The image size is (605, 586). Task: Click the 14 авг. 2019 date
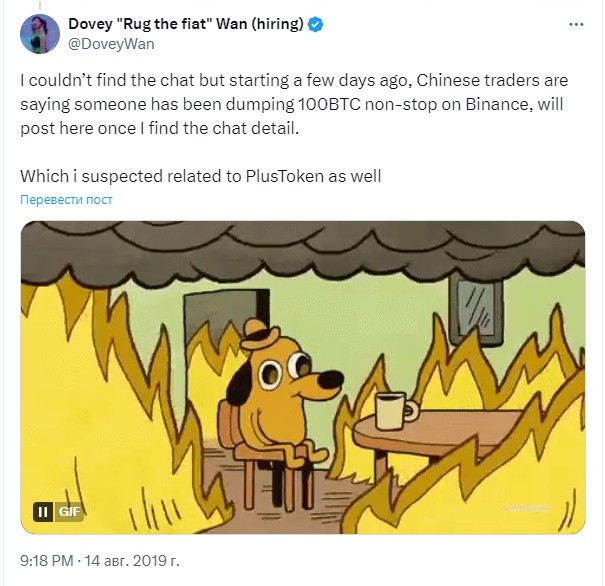tap(132, 560)
